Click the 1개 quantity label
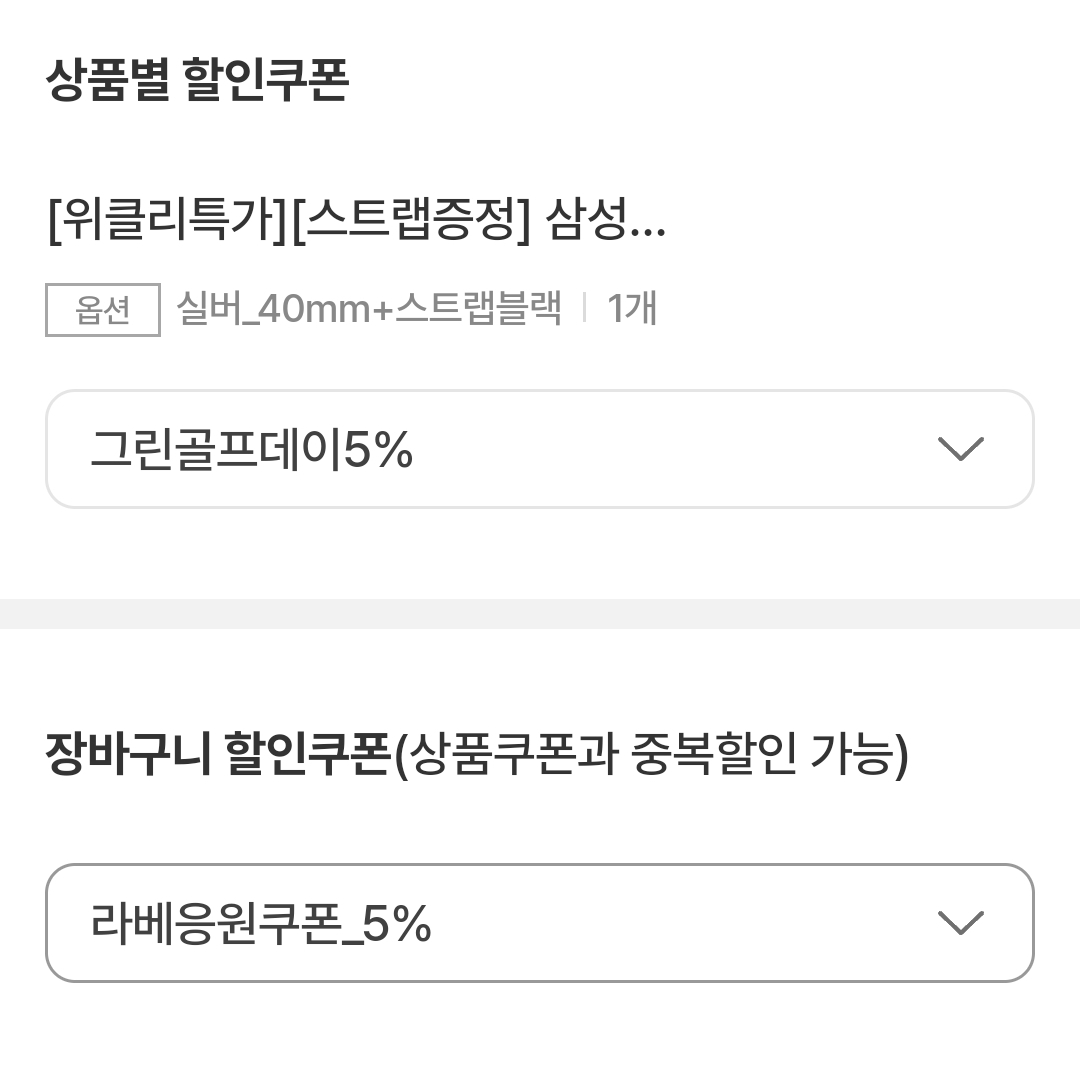 click(x=632, y=309)
